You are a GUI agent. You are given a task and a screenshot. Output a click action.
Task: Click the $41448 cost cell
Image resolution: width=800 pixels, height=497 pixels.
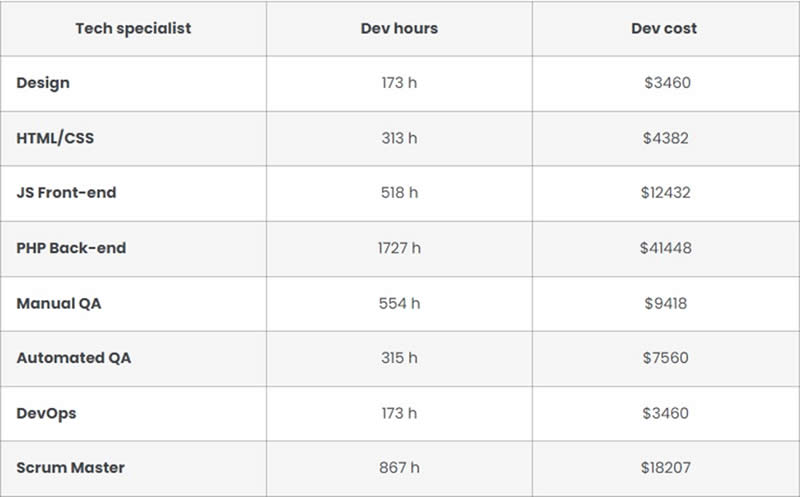click(x=665, y=248)
